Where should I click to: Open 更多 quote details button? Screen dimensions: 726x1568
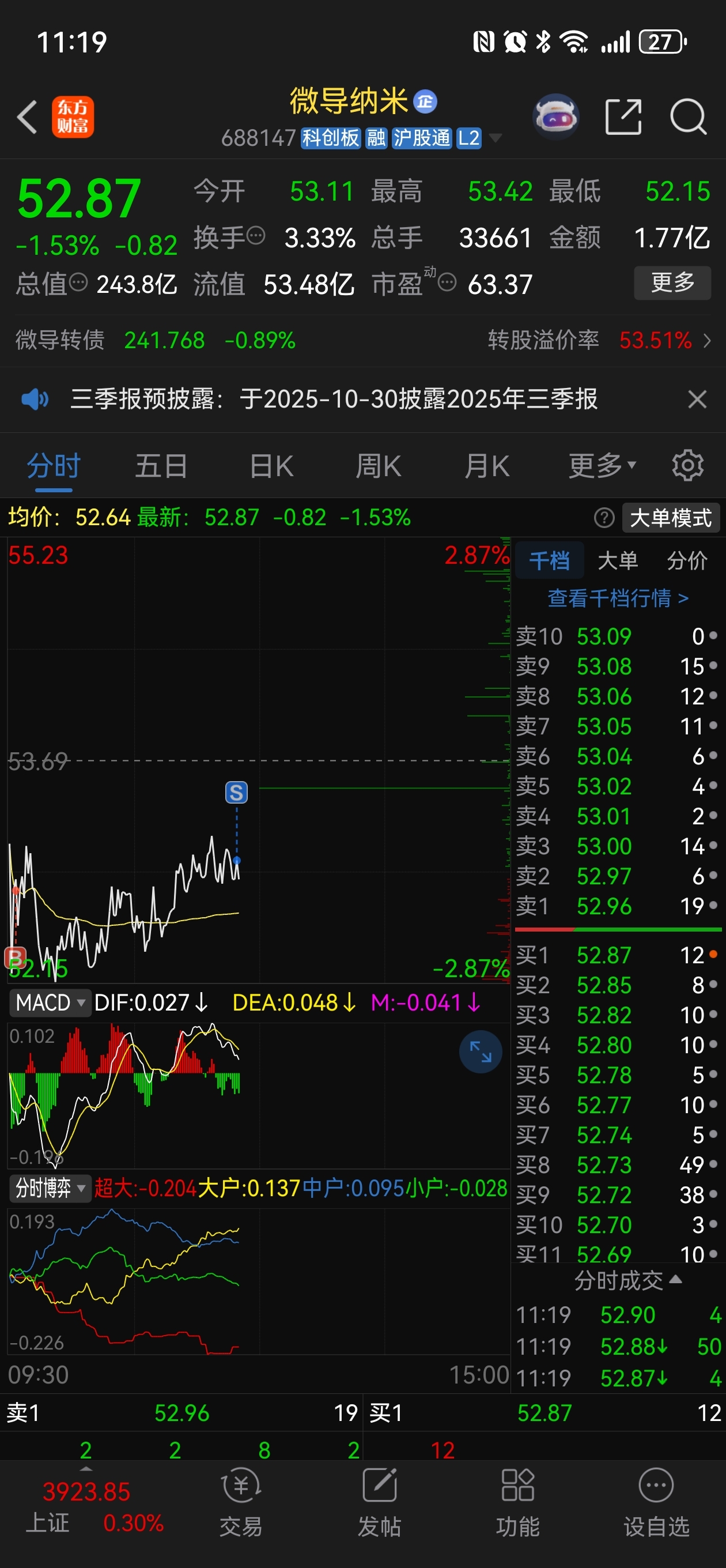pyautogui.click(x=672, y=282)
